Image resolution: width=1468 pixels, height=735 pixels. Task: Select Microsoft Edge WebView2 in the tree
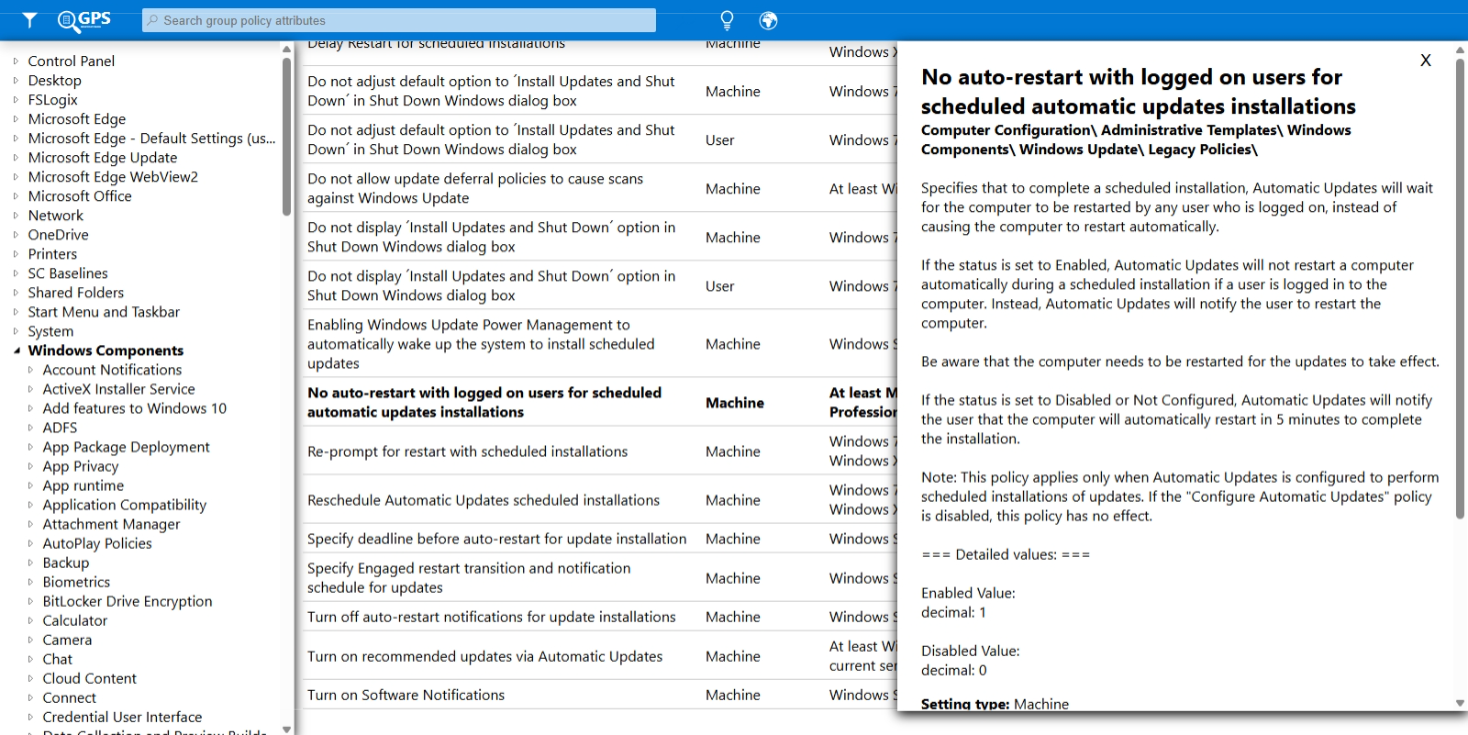point(113,177)
